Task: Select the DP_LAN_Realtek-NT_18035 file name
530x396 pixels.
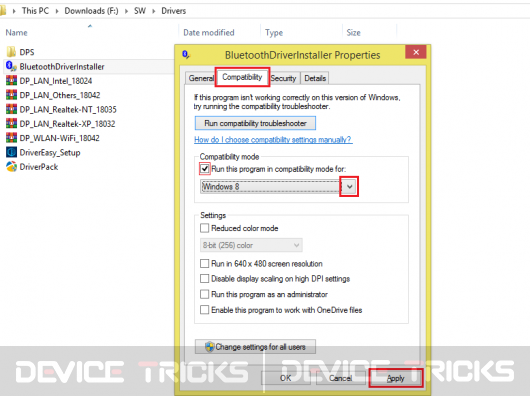Action: pos(68,109)
